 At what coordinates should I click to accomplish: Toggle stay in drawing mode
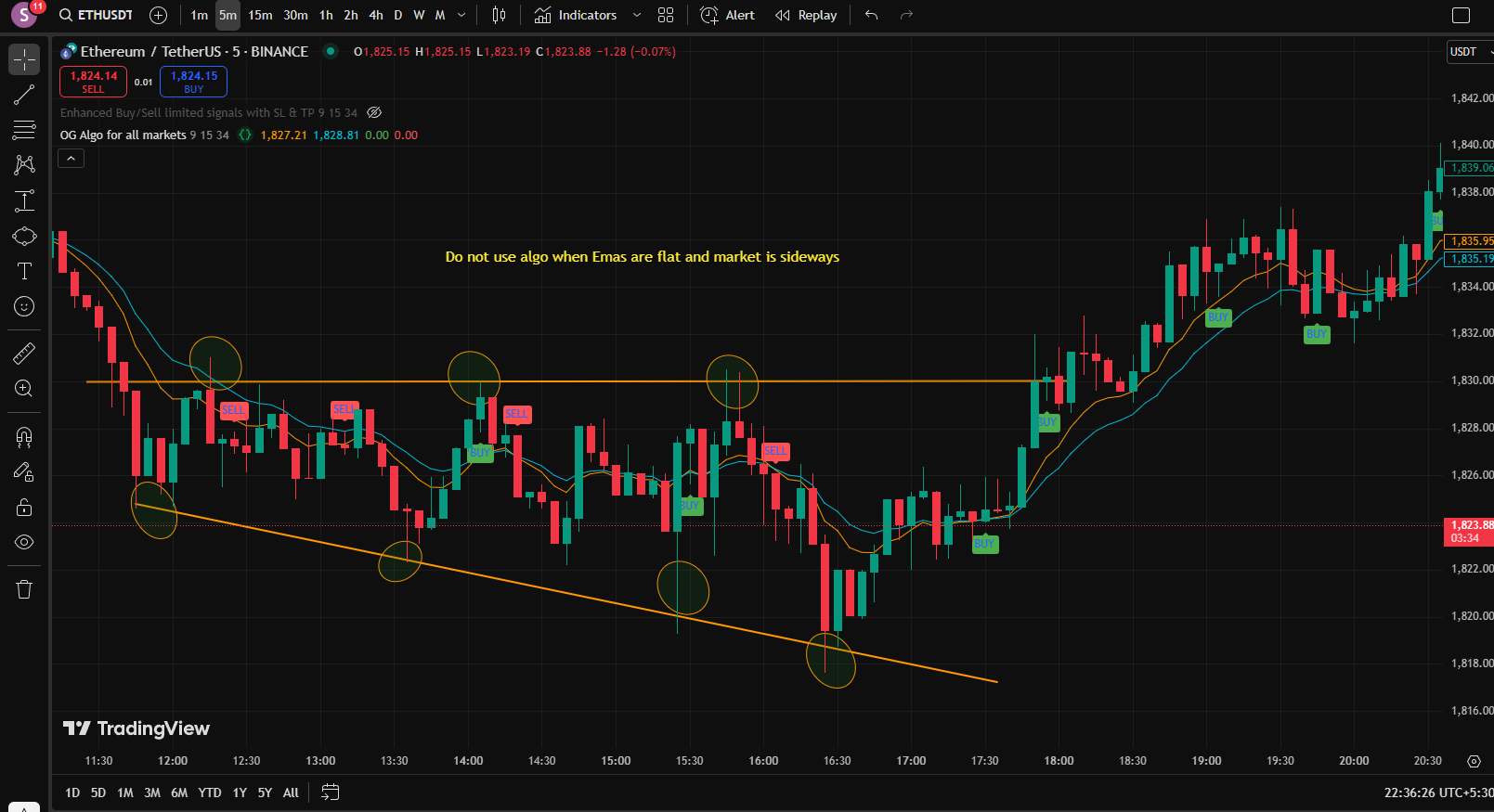(24, 471)
